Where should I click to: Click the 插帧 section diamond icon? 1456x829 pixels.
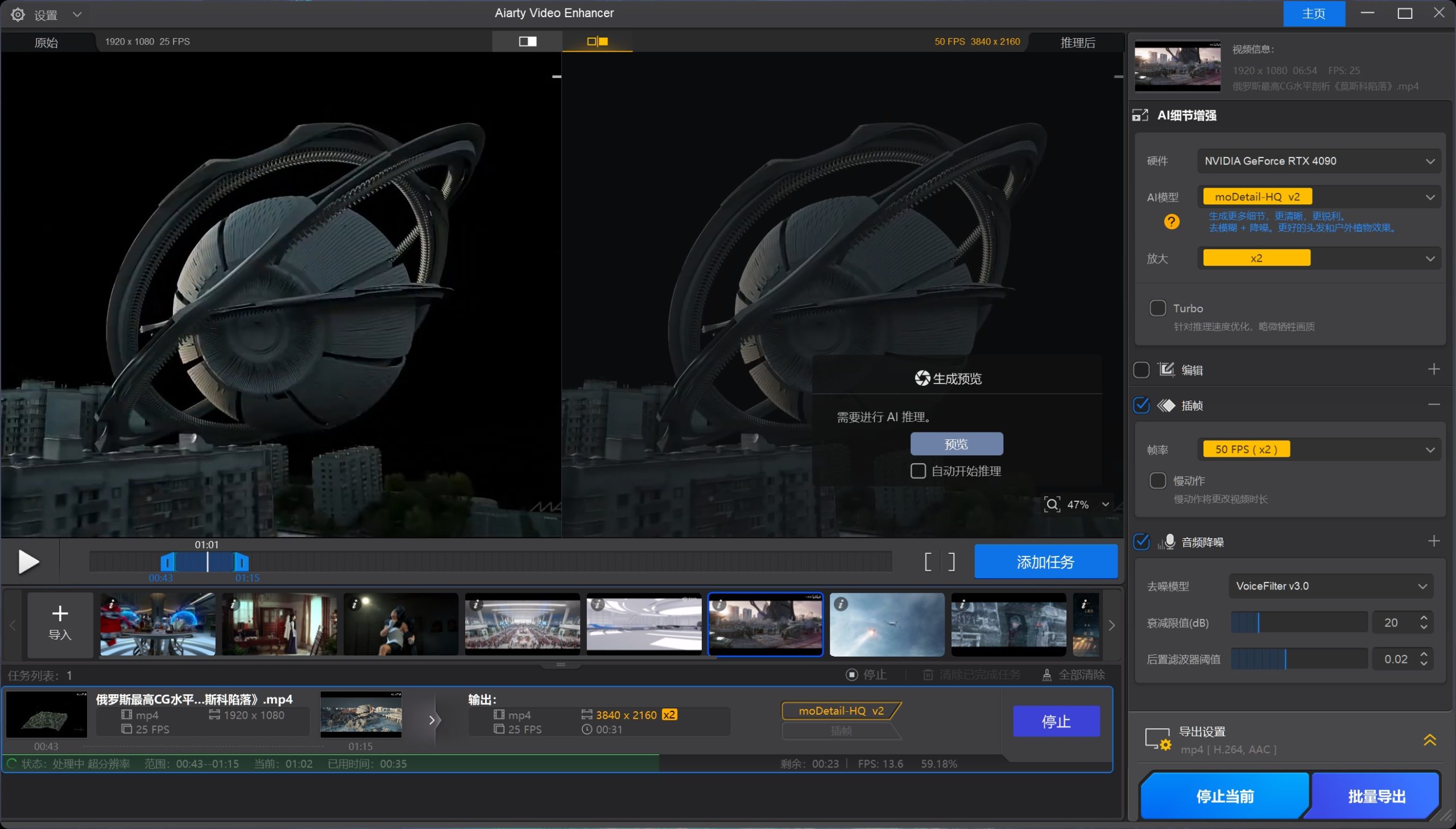click(x=1167, y=405)
